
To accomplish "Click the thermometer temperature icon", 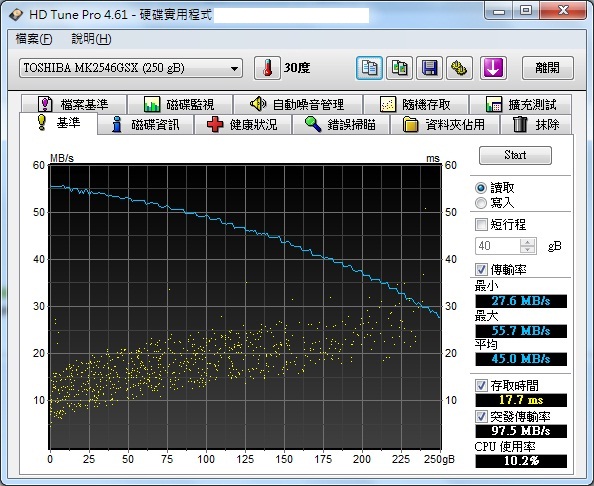I will [x=267, y=68].
